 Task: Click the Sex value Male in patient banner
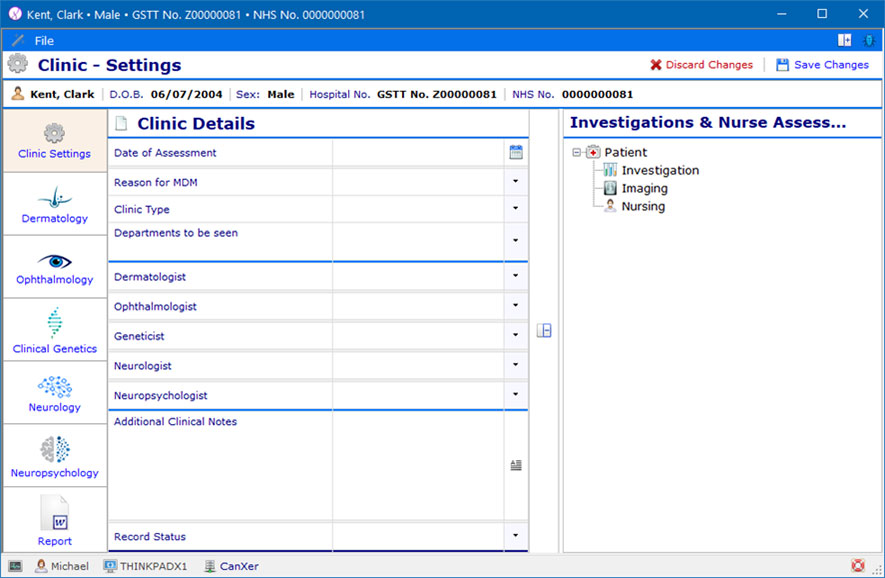click(281, 94)
